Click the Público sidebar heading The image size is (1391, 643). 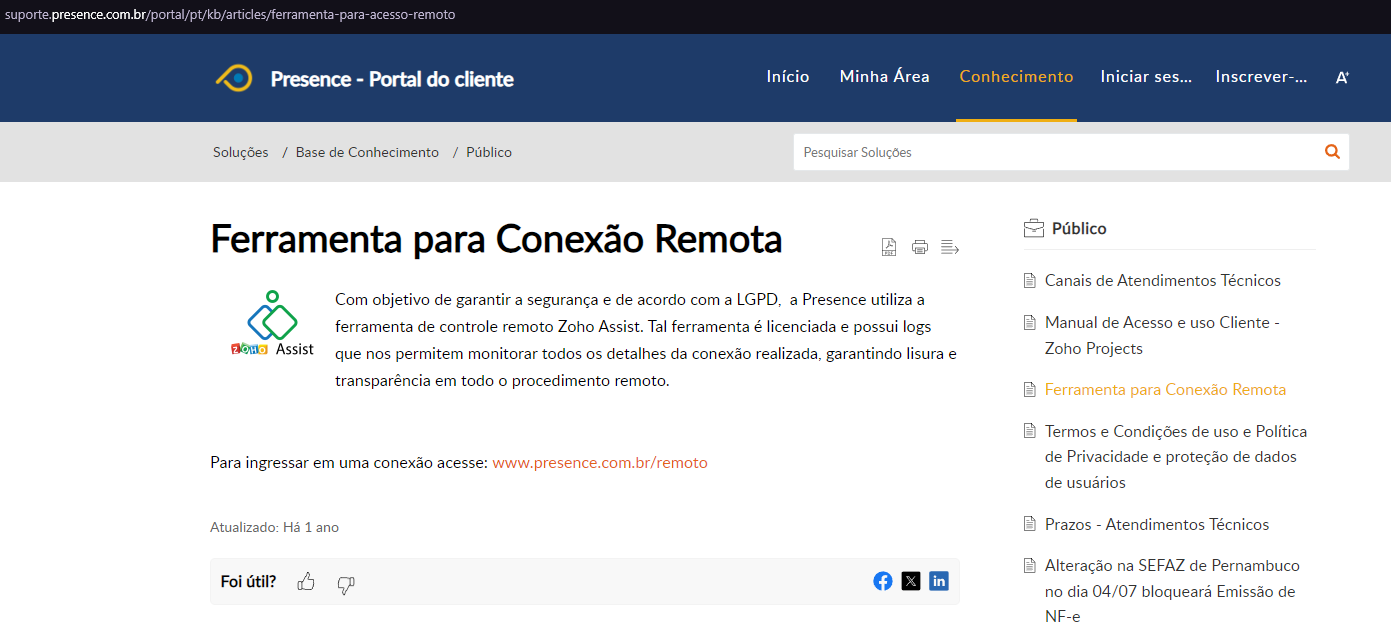point(1079,228)
